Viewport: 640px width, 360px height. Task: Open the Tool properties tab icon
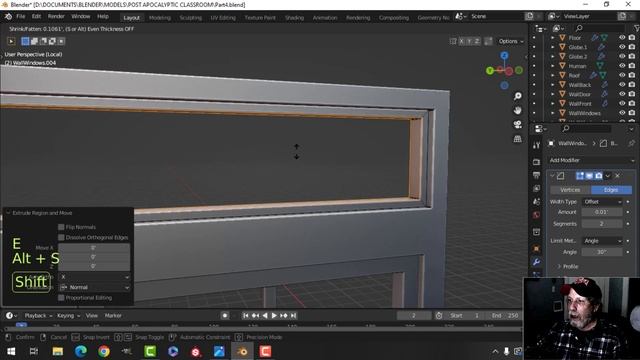[536, 145]
